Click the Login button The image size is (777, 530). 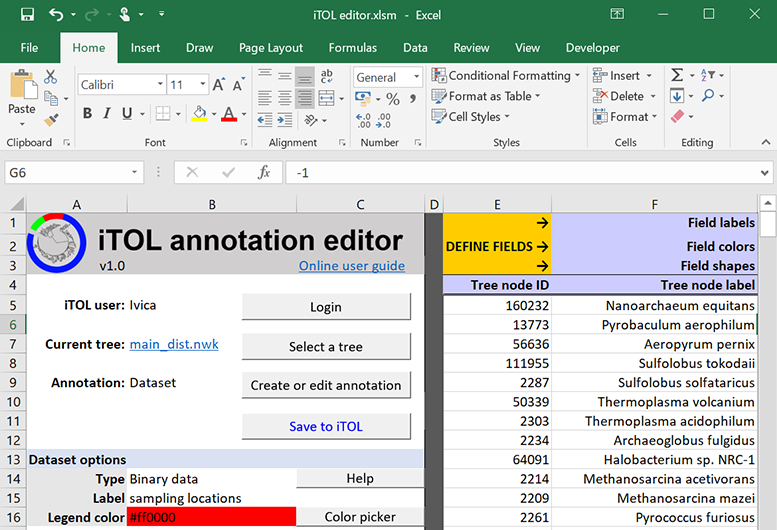pos(326,307)
